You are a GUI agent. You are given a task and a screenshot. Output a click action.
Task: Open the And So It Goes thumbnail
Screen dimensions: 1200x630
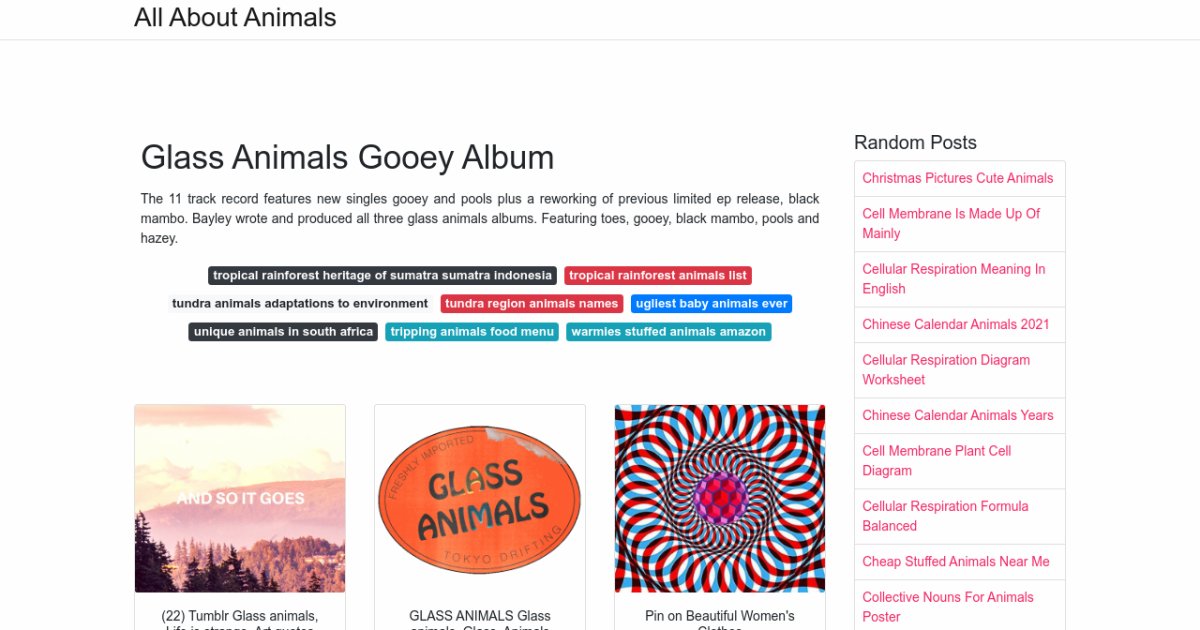(x=240, y=498)
